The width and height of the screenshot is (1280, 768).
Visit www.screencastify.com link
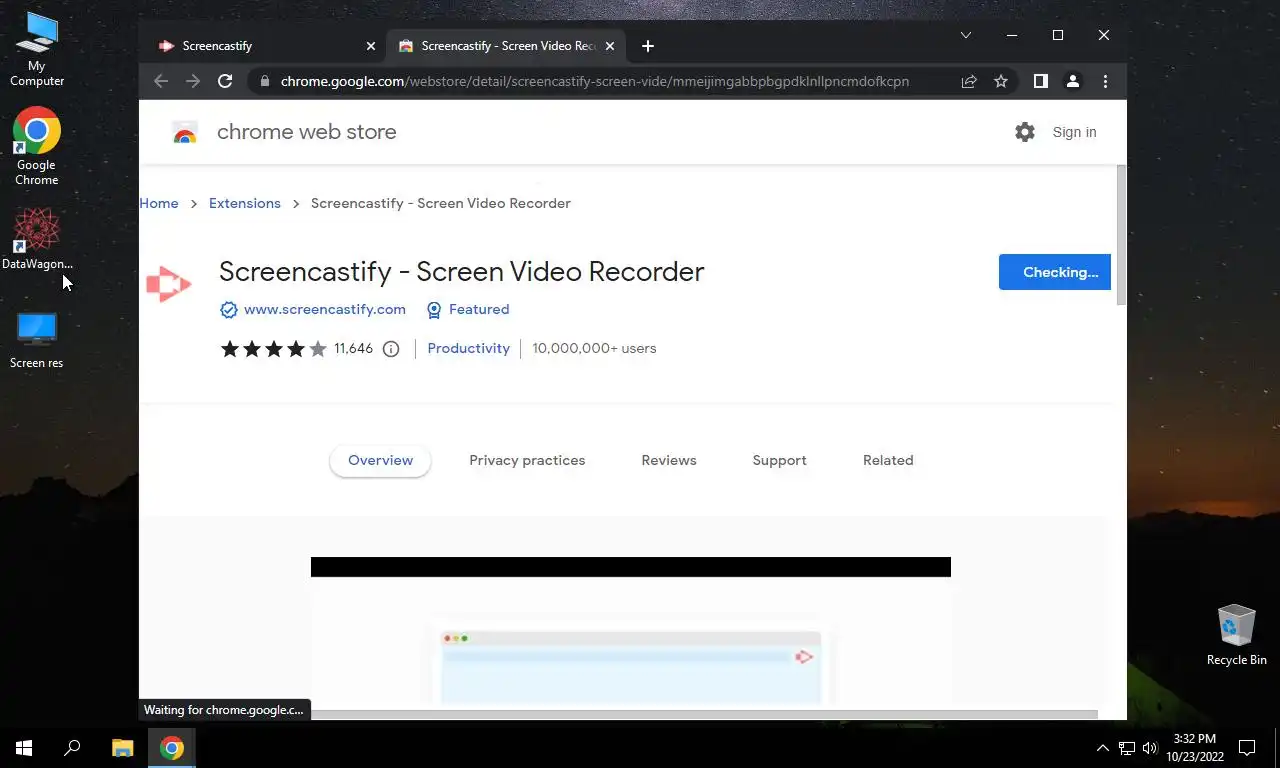pyautogui.click(x=325, y=310)
